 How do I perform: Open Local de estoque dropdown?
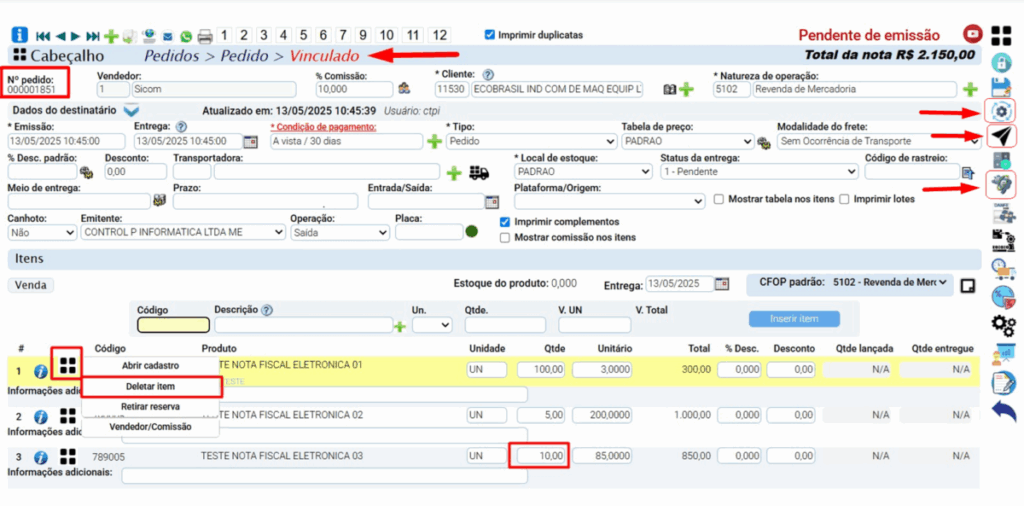pyautogui.click(x=583, y=172)
